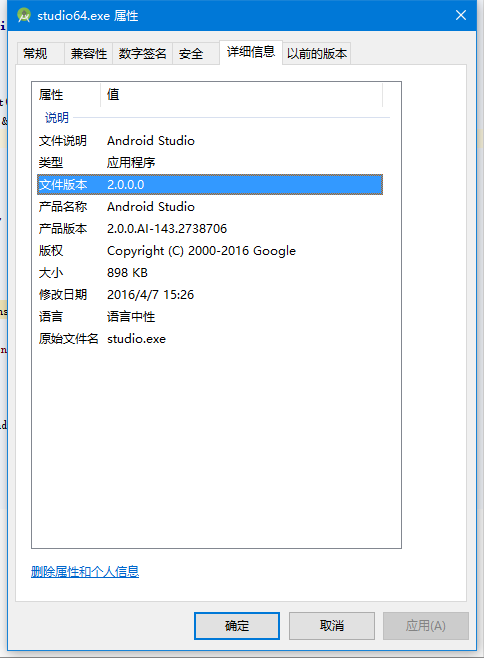Open the 兼容性 tab

[88, 54]
